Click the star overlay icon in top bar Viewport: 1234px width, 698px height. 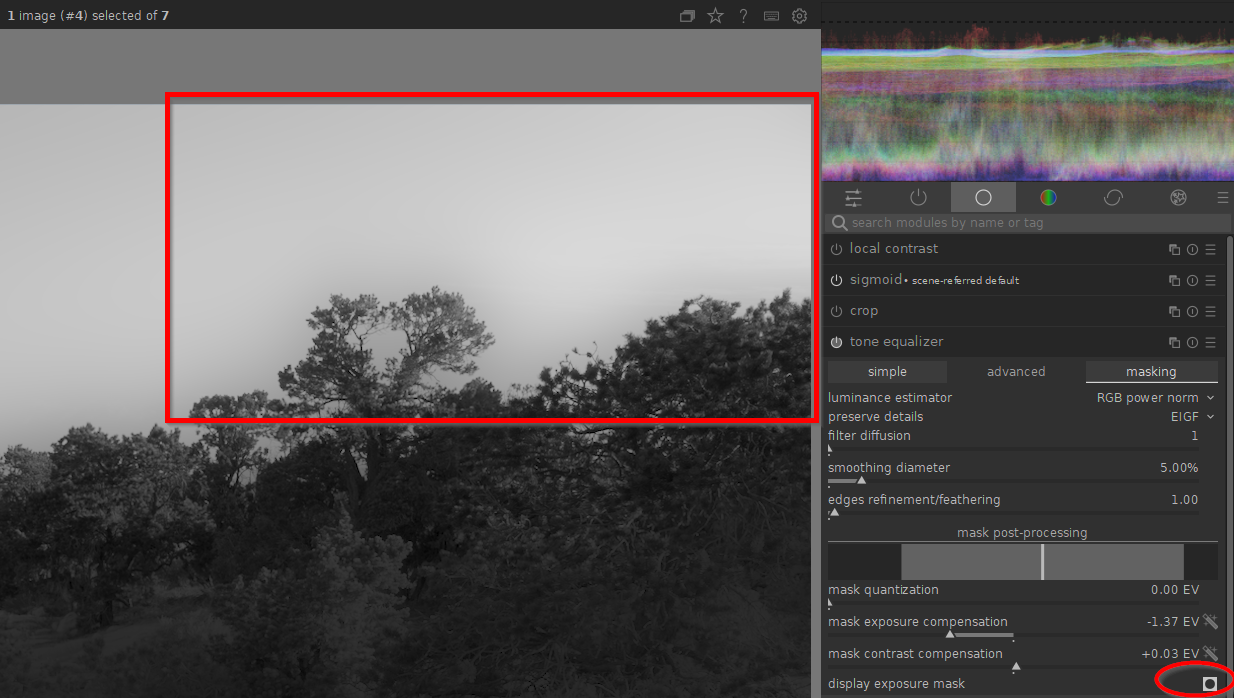(x=715, y=16)
